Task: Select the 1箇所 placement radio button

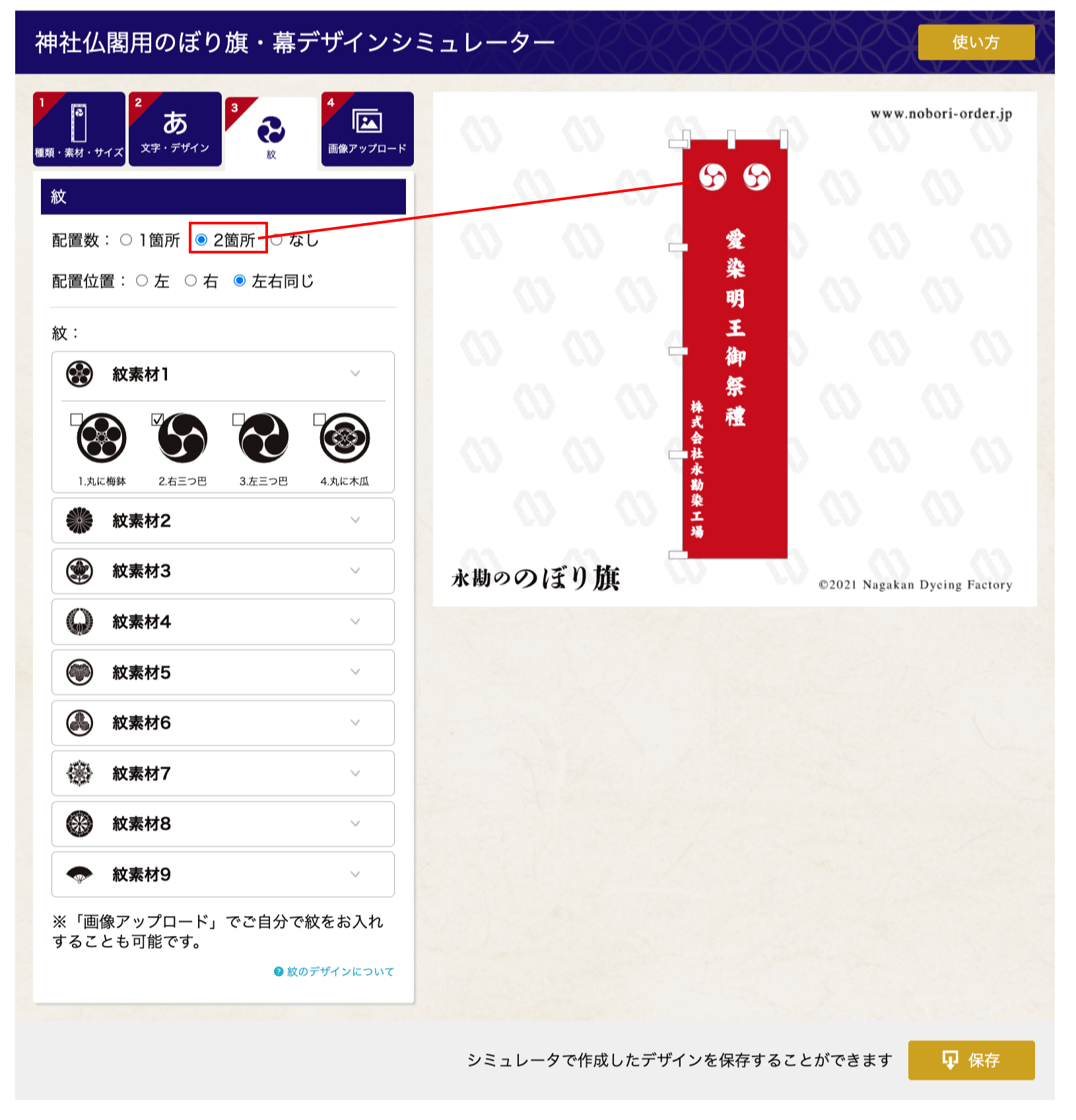Action: pos(126,240)
